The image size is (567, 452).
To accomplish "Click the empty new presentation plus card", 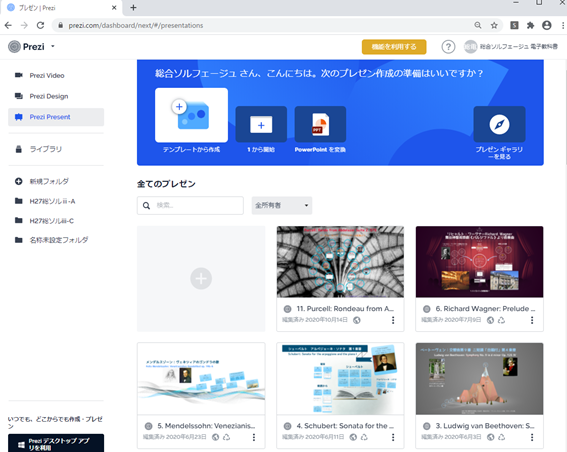I will (x=201, y=278).
